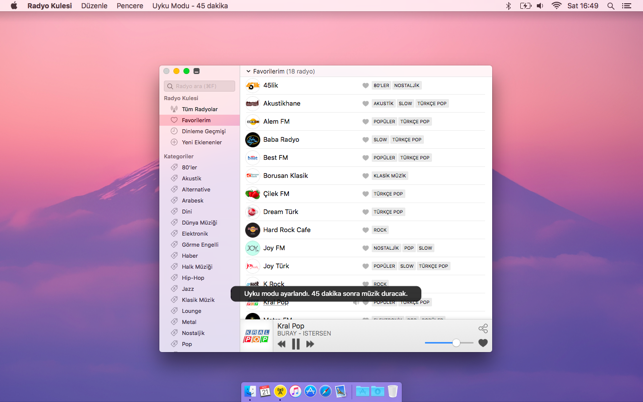Unfavorite Alem FM using its heart
643x402 pixels.
point(365,122)
